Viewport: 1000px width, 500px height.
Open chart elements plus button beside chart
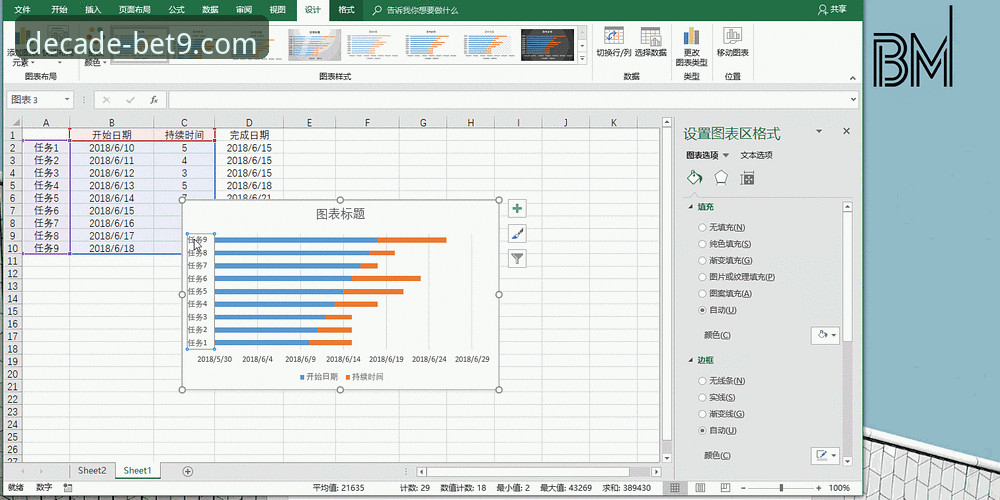click(x=518, y=209)
